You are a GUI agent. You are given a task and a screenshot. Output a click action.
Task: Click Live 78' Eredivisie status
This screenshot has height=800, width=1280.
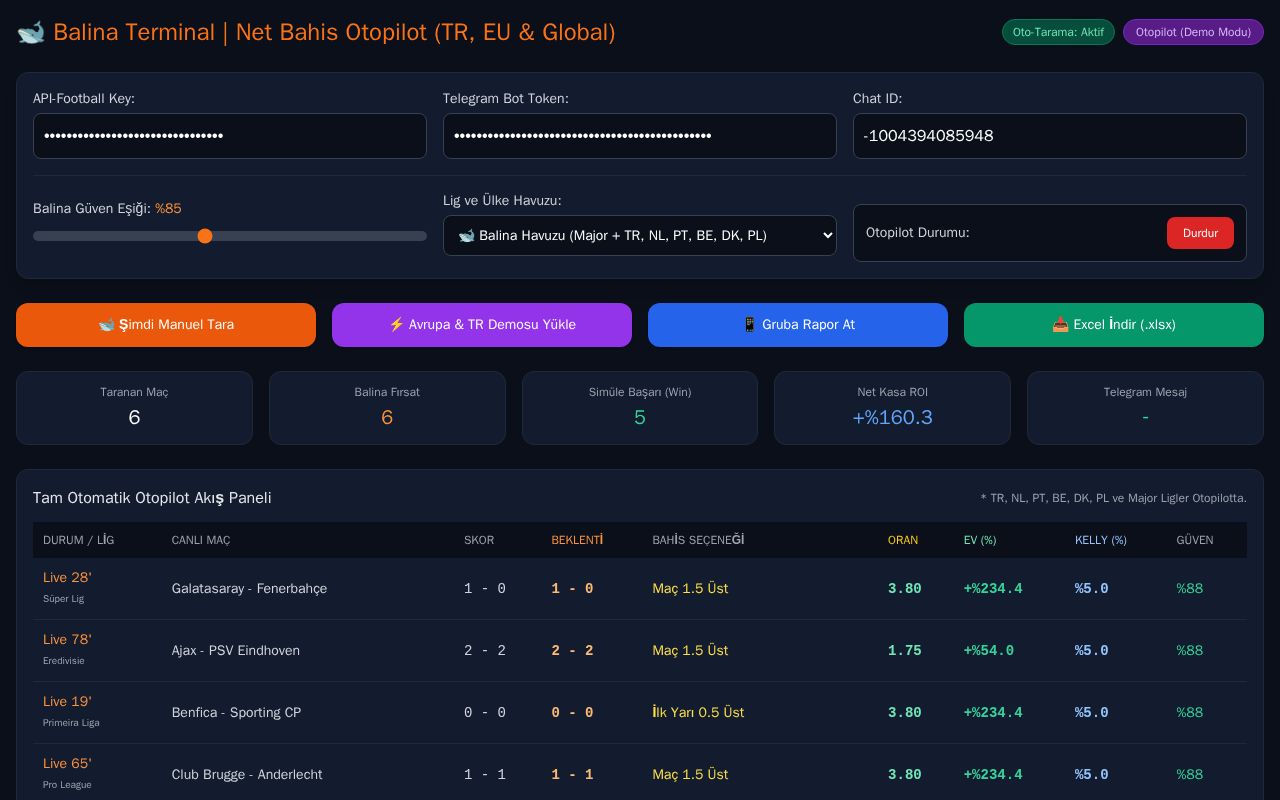tap(67, 649)
